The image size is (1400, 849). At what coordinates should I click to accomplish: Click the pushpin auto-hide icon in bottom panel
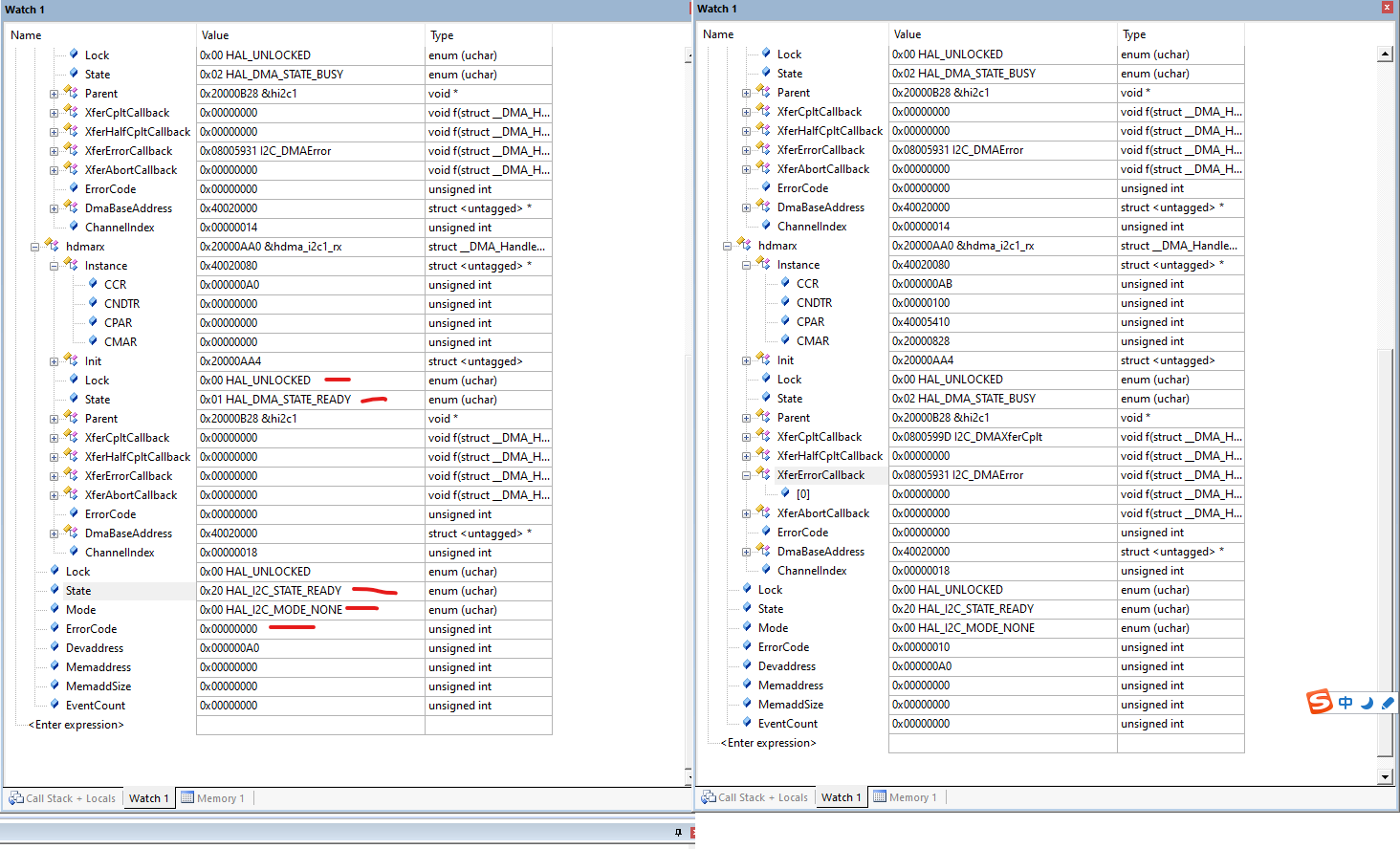click(678, 833)
